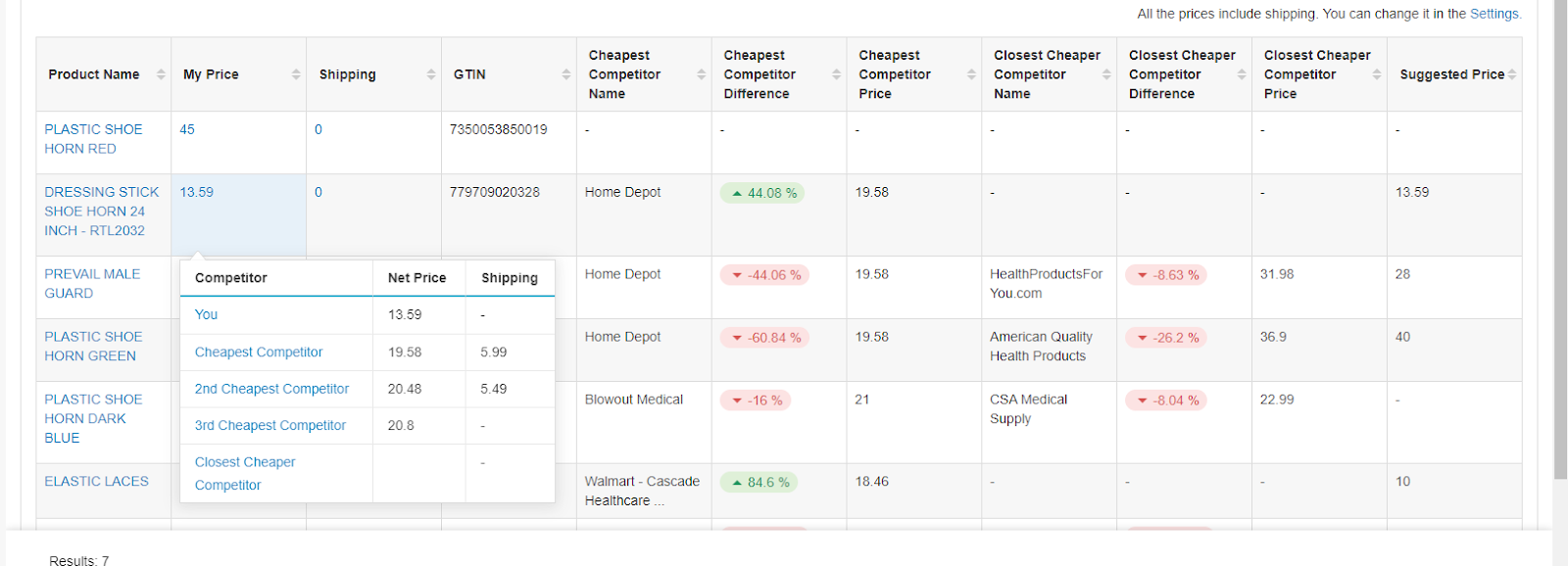Select Cheapest Competitor in the popup
The height and width of the screenshot is (566, 1568).
click(259, 353)
